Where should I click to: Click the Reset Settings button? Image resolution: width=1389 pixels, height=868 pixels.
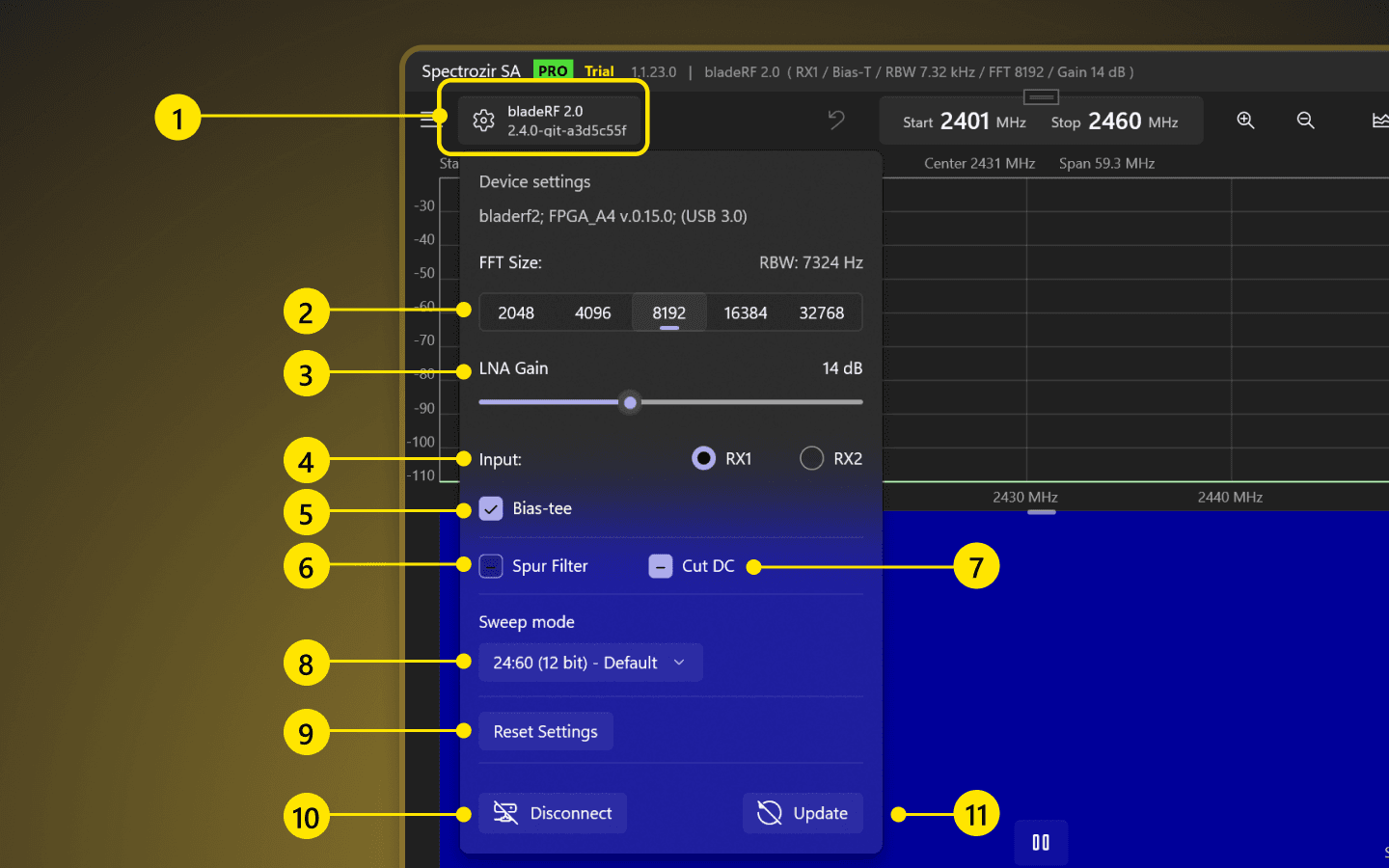[x=546, y=731]
